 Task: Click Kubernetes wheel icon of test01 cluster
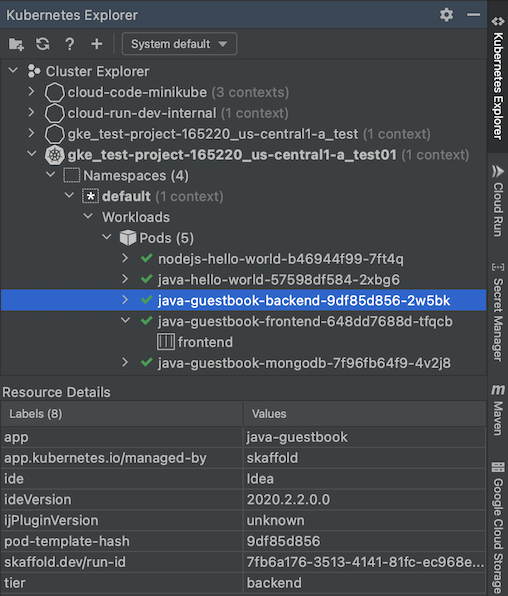point(54,155)
